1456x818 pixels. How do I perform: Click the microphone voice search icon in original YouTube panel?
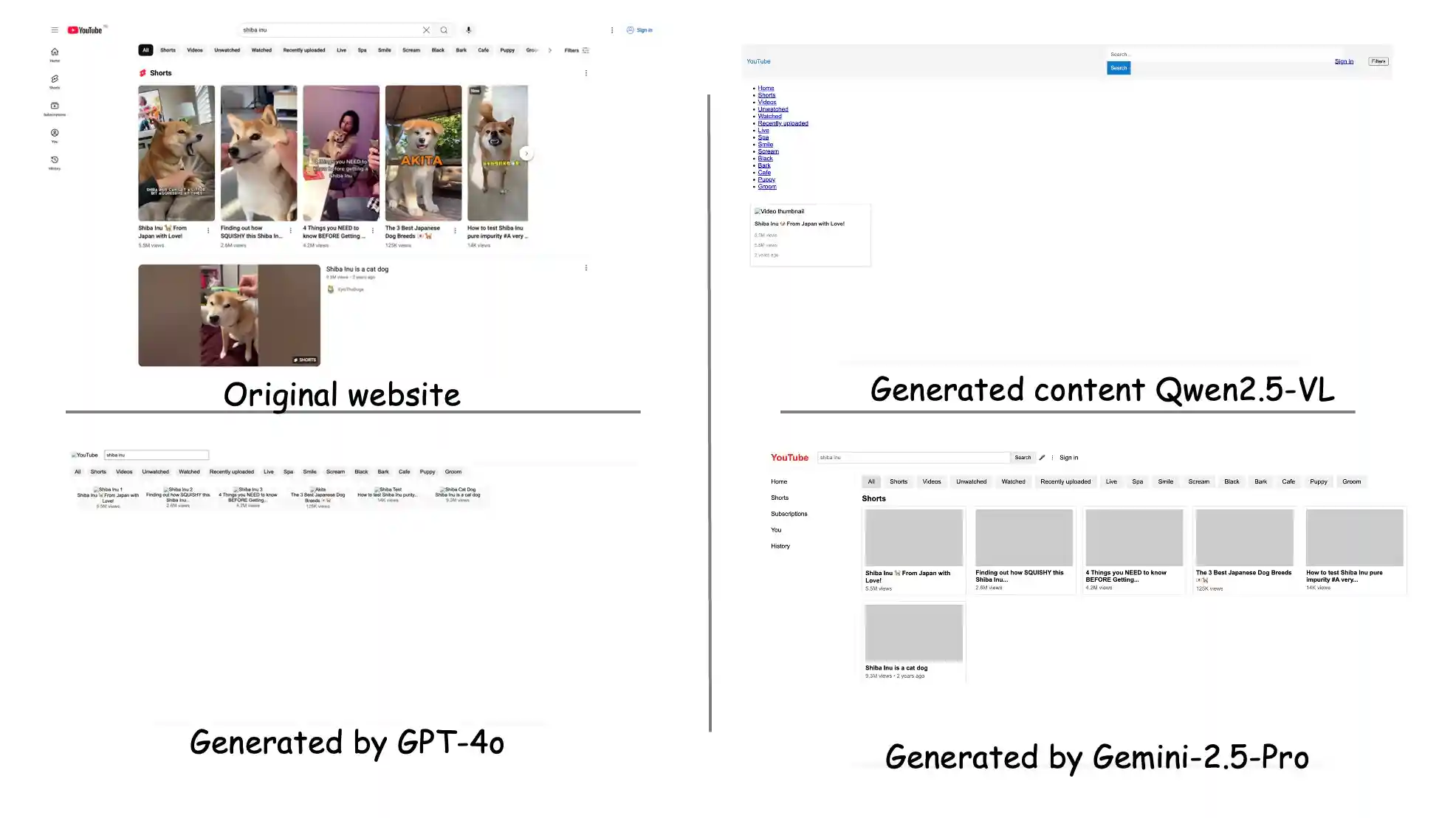coord(468,30)
